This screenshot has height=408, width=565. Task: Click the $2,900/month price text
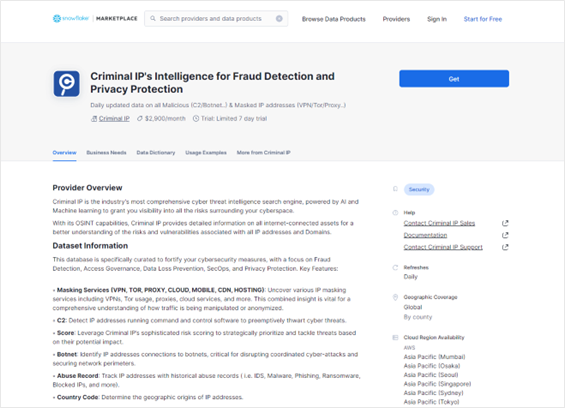coord(165,119)
